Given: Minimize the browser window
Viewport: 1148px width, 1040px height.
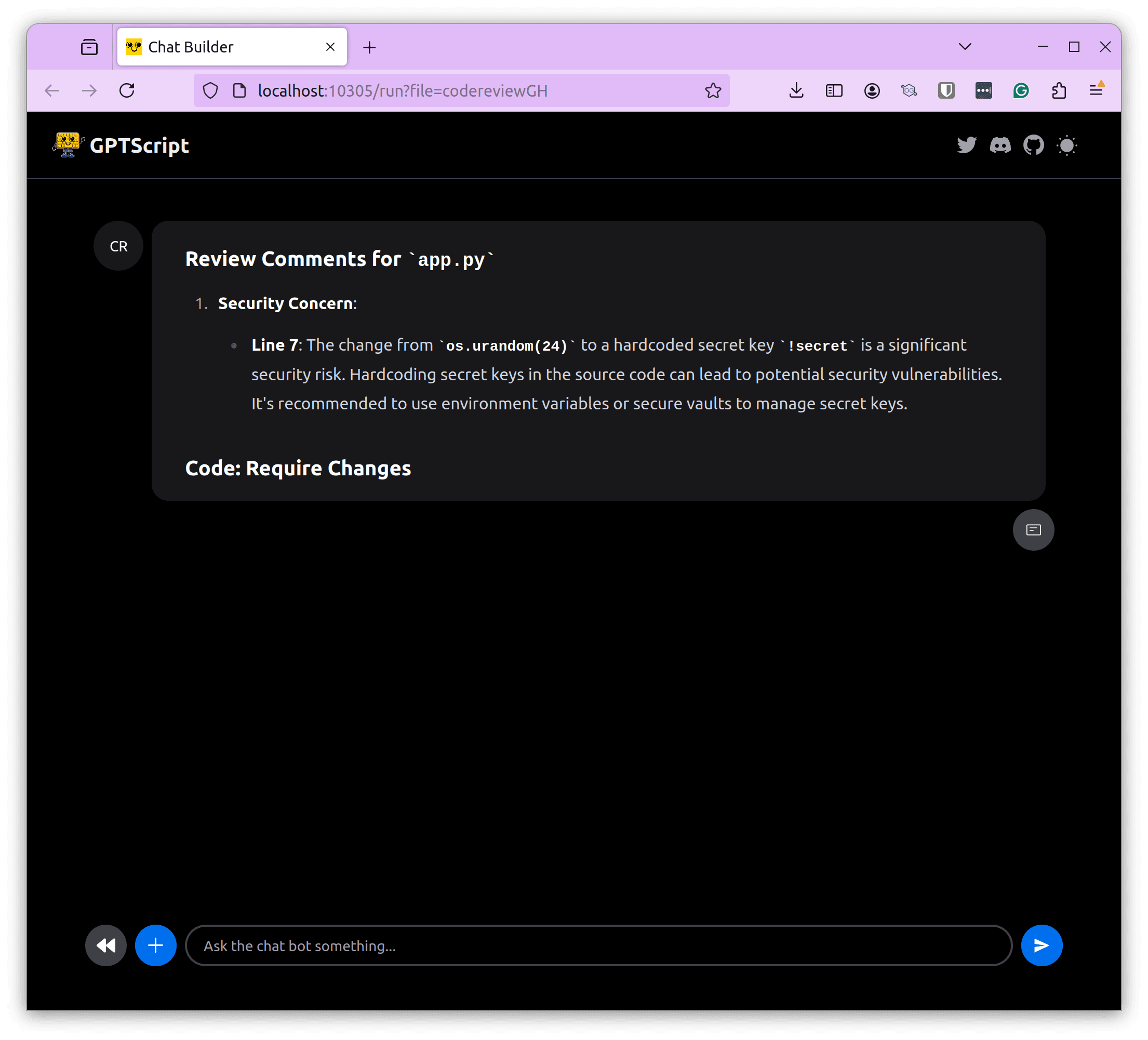Looking at the screenshot, I should pos(1043,47).
